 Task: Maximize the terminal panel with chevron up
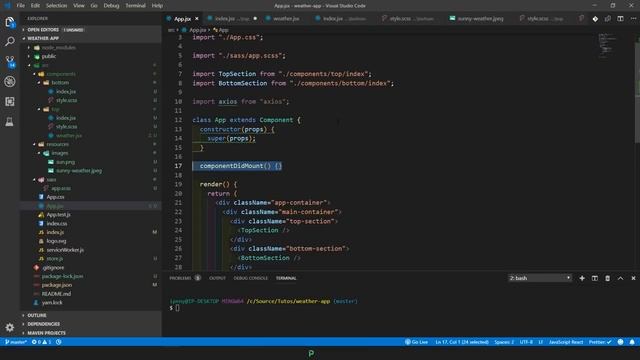tap(620, 278)
